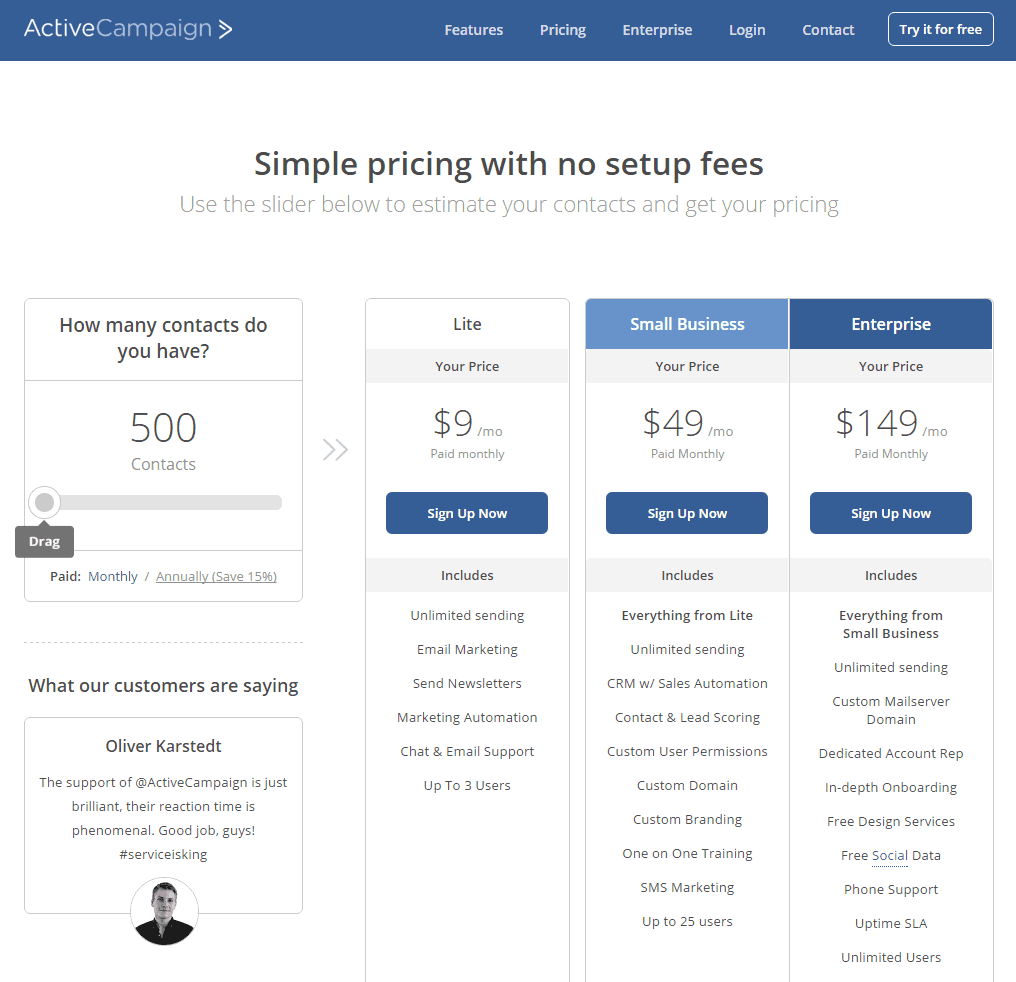Click the ActiveCampaign logo
This screenshot has height=982, width=1016.
128,29
